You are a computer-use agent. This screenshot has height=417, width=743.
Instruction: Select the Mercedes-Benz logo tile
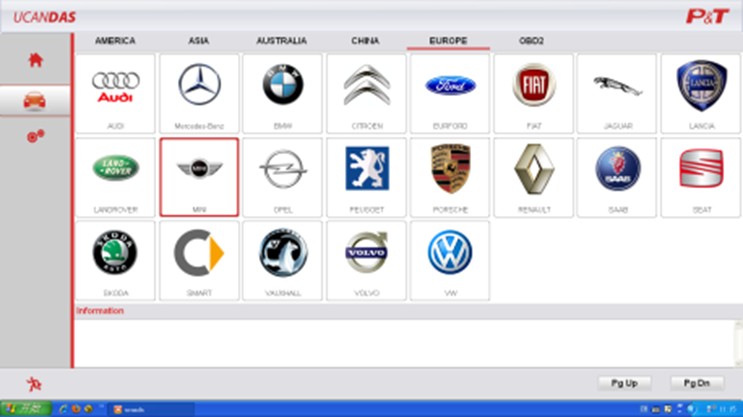199,93
